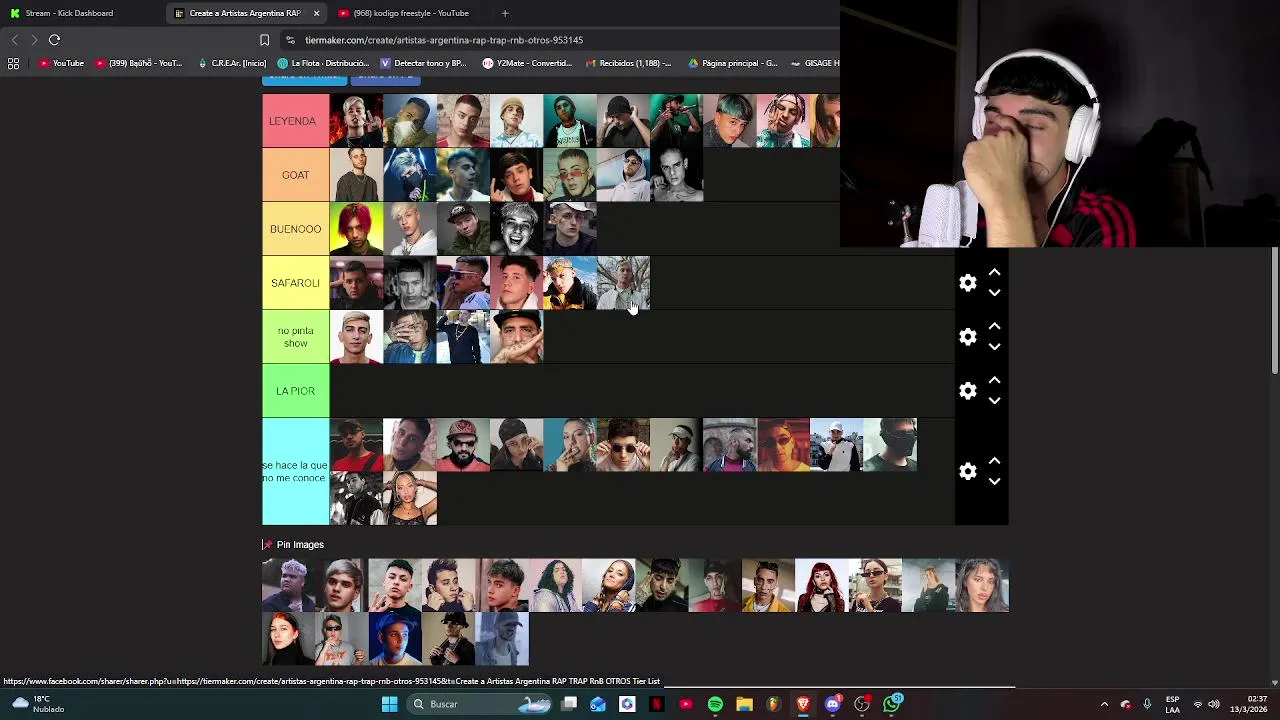Select the BUENOOO tier label
The image size is (1280, 720).
click(296, 229)
